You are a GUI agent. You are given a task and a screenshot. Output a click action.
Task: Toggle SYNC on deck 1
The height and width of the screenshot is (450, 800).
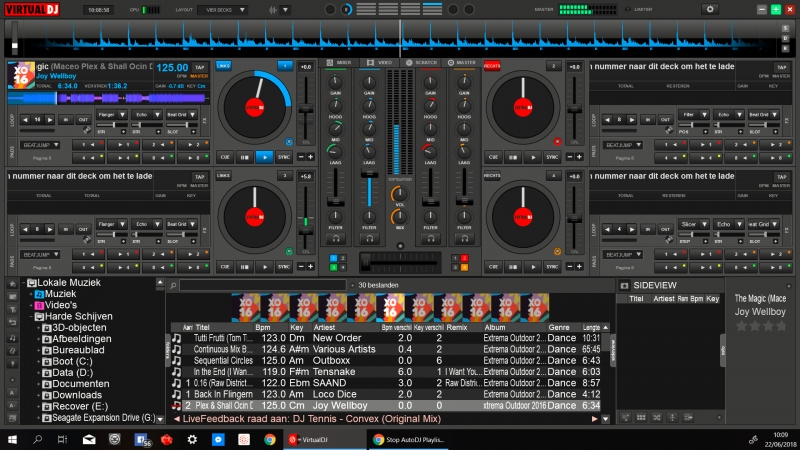point(284,157)
